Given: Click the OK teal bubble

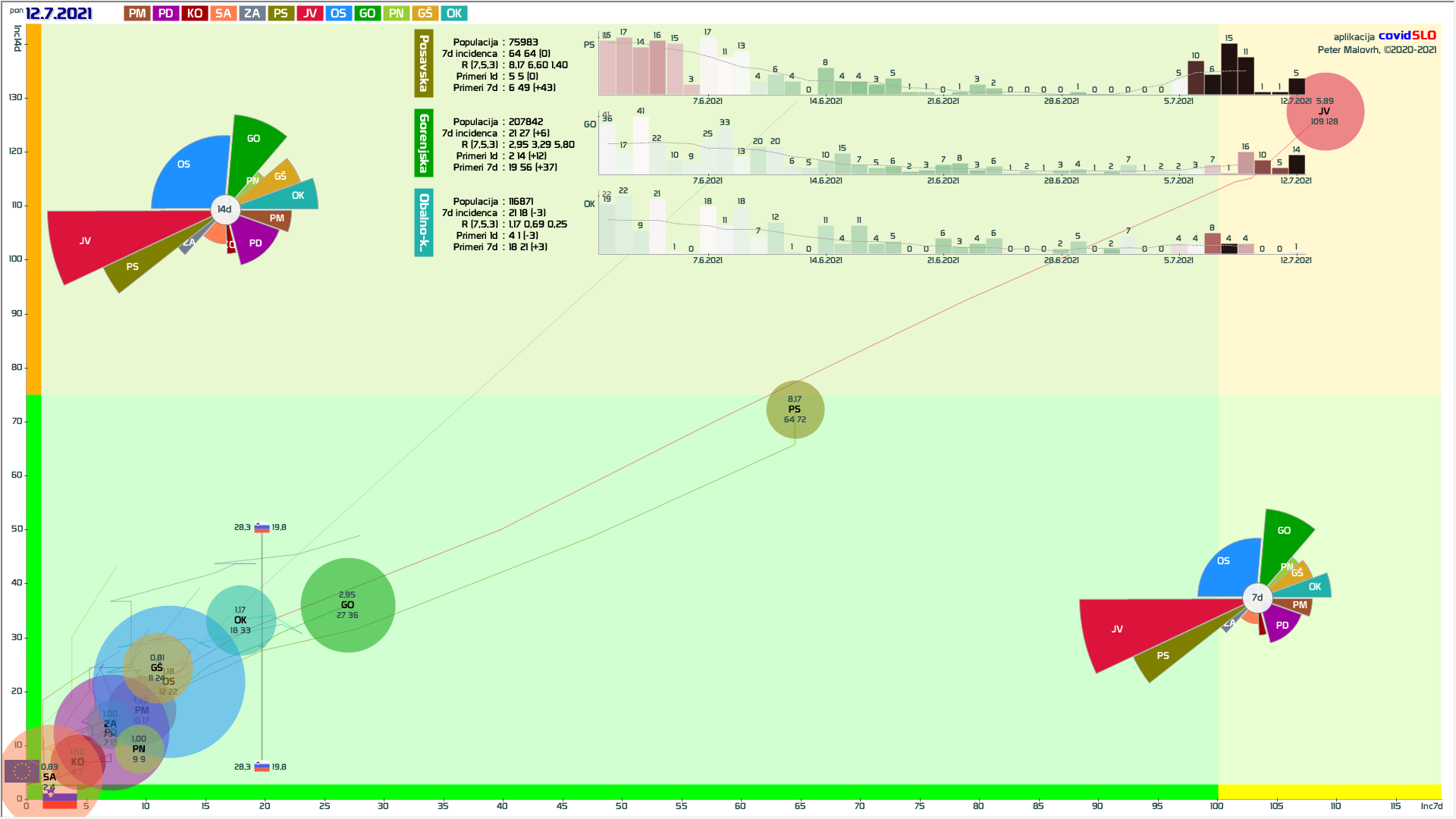Looking at the screenshot, I should (240, 620).
